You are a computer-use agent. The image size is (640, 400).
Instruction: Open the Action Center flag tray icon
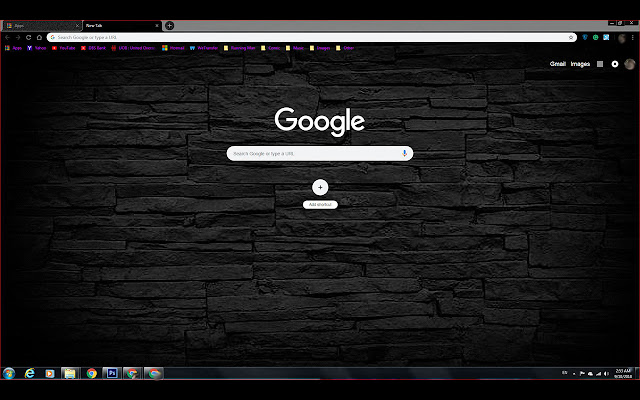click(x=582, y=373)
